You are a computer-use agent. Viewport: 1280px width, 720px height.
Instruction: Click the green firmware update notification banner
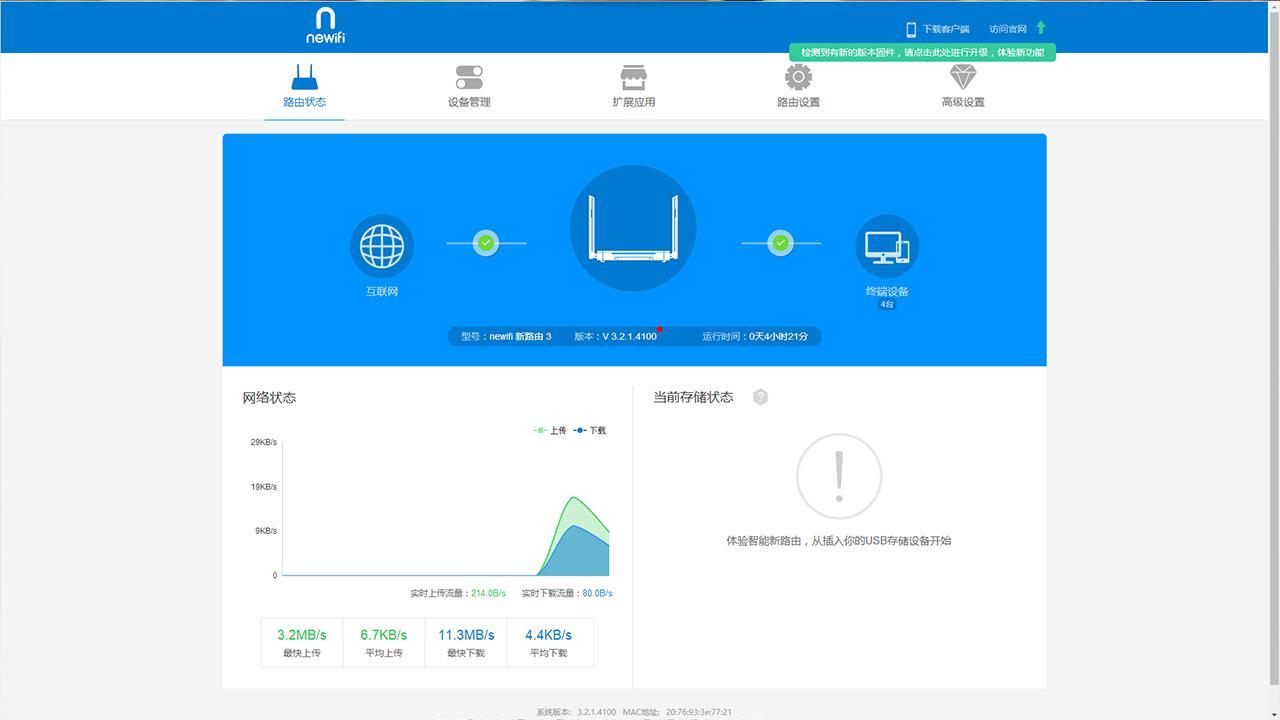[922, 52]
